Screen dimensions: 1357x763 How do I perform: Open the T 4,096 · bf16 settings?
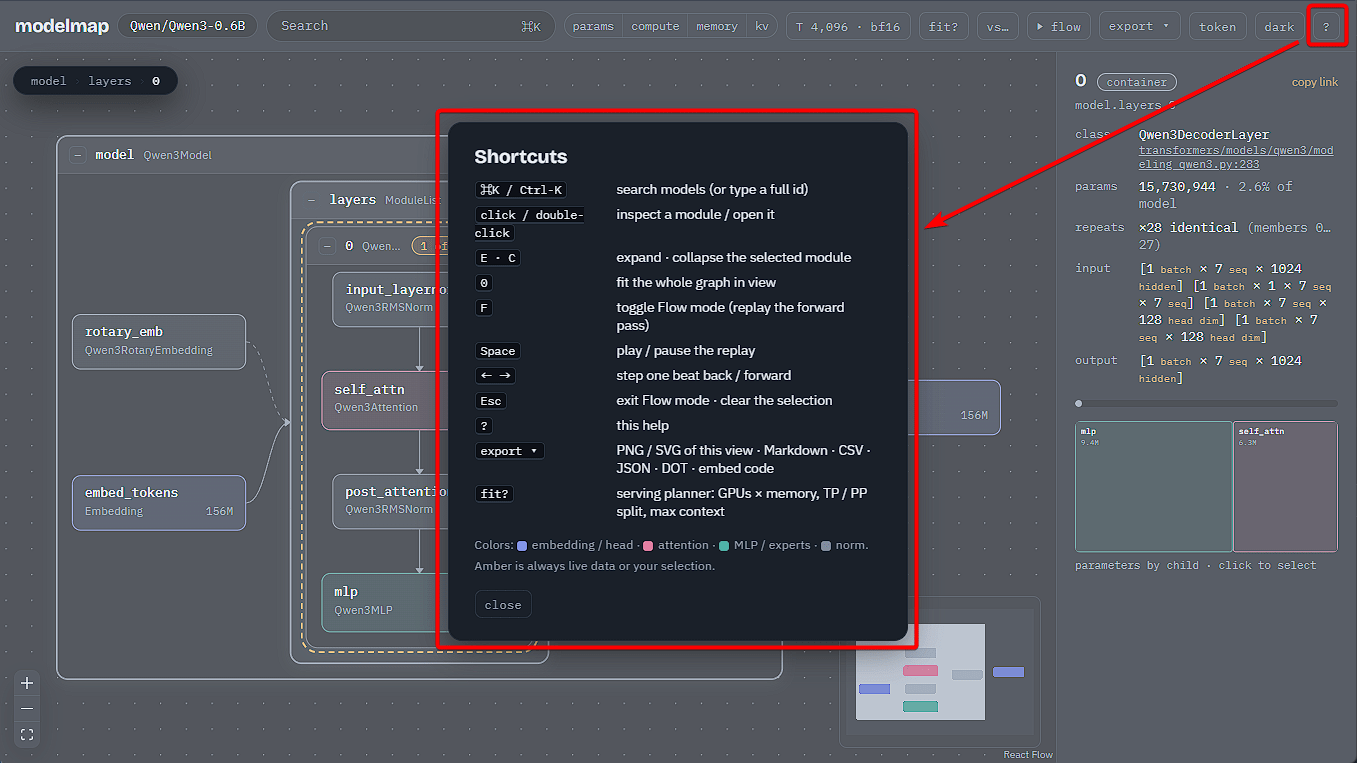[848, 26]
